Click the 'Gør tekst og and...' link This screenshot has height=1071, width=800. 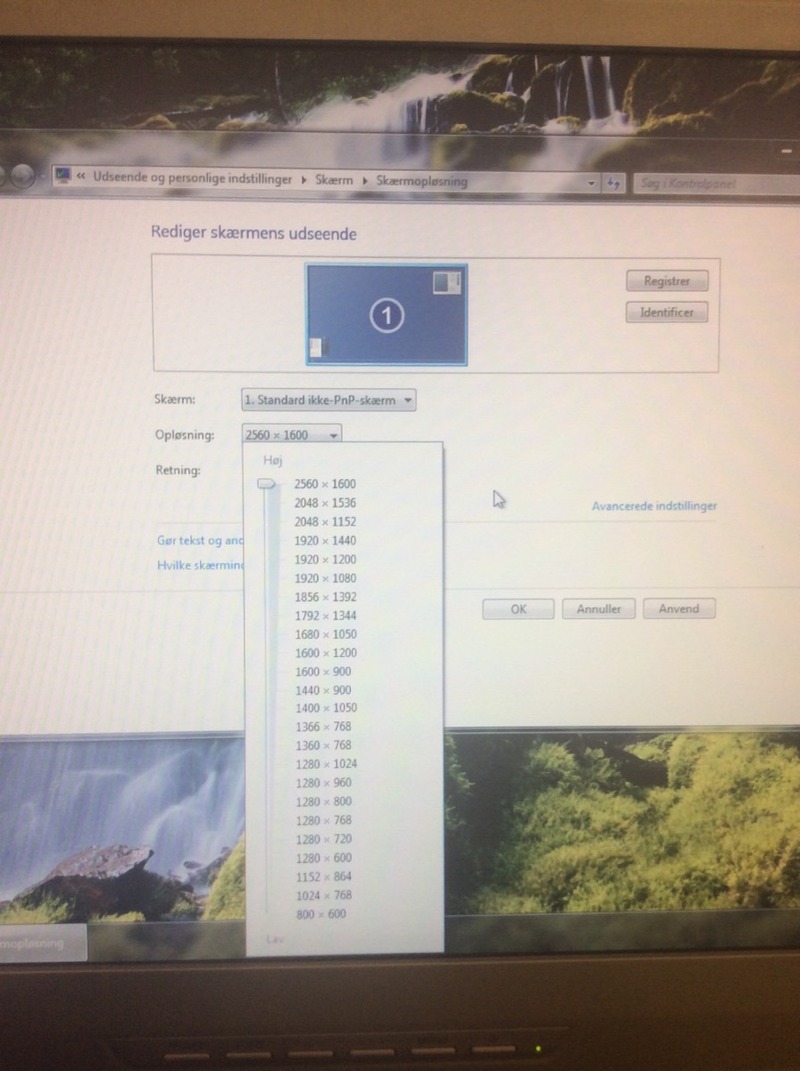[194, 540]
